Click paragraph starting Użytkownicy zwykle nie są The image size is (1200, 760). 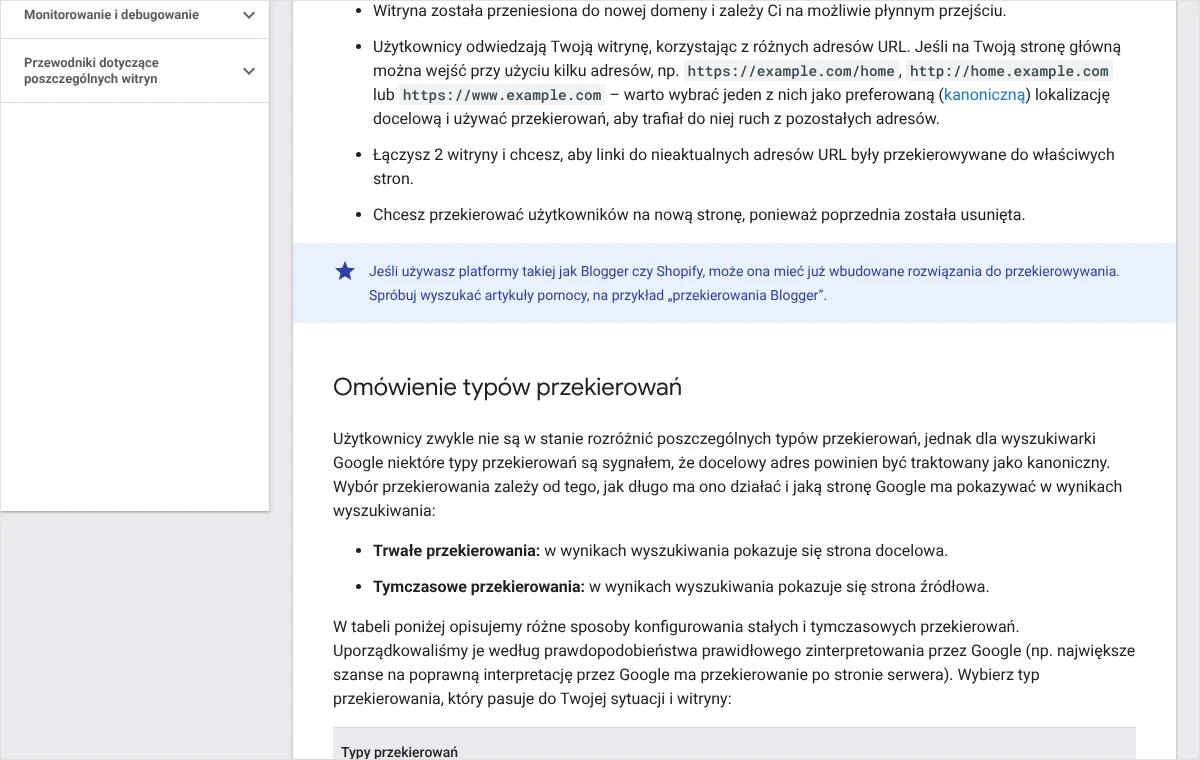[728, 475]
